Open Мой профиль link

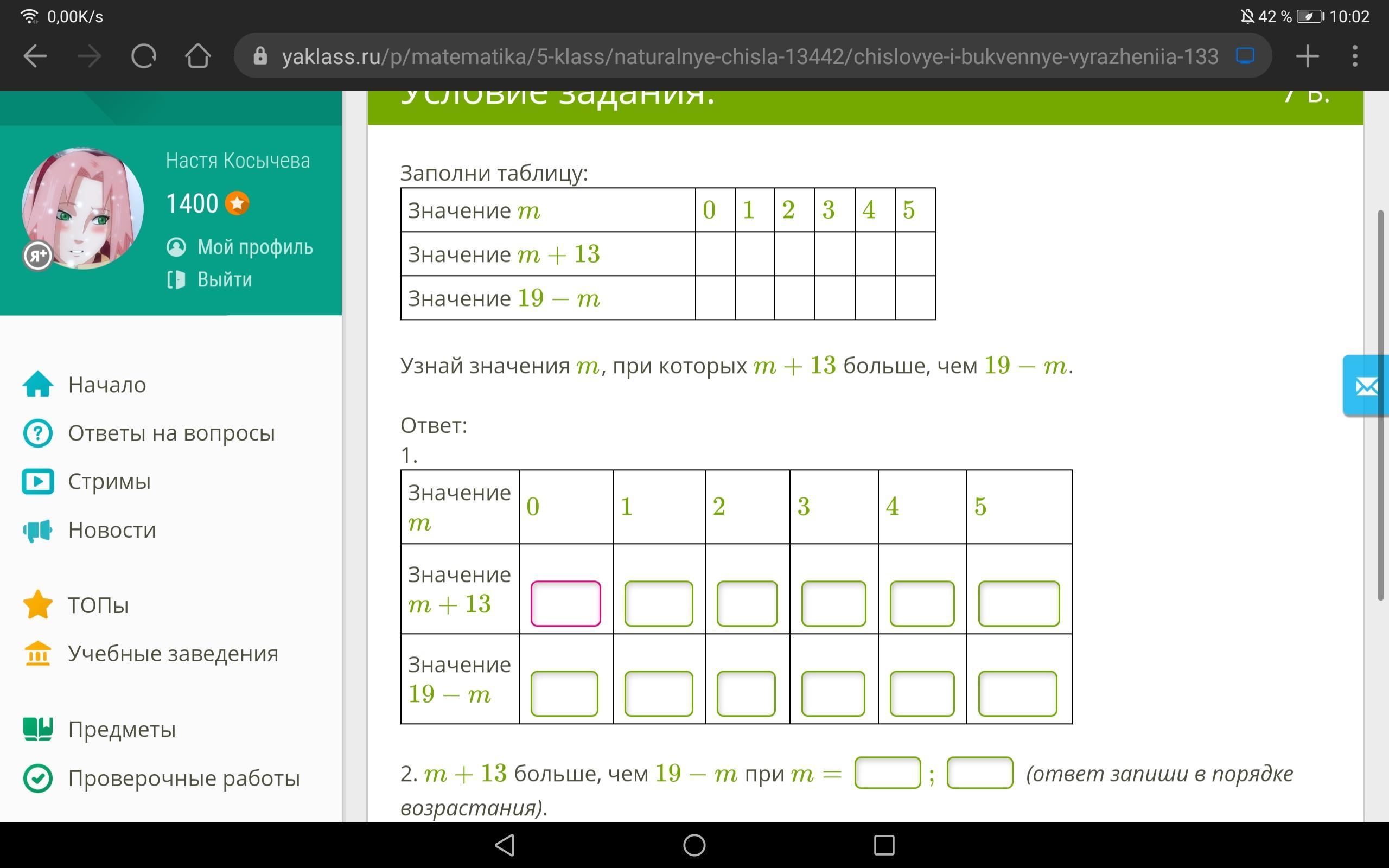[x=254, y=247]
